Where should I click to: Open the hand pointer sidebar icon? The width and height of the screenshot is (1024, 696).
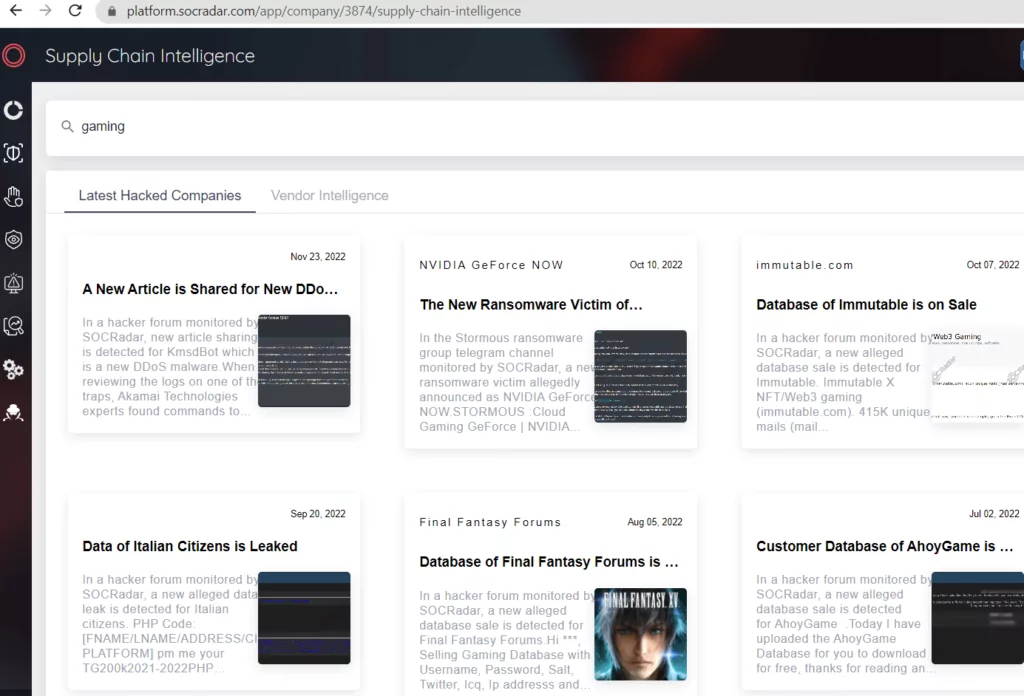[x=14, y=197]
